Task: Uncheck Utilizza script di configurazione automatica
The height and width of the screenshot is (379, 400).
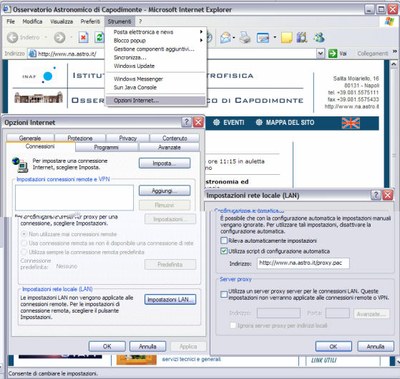Action: 224,251
